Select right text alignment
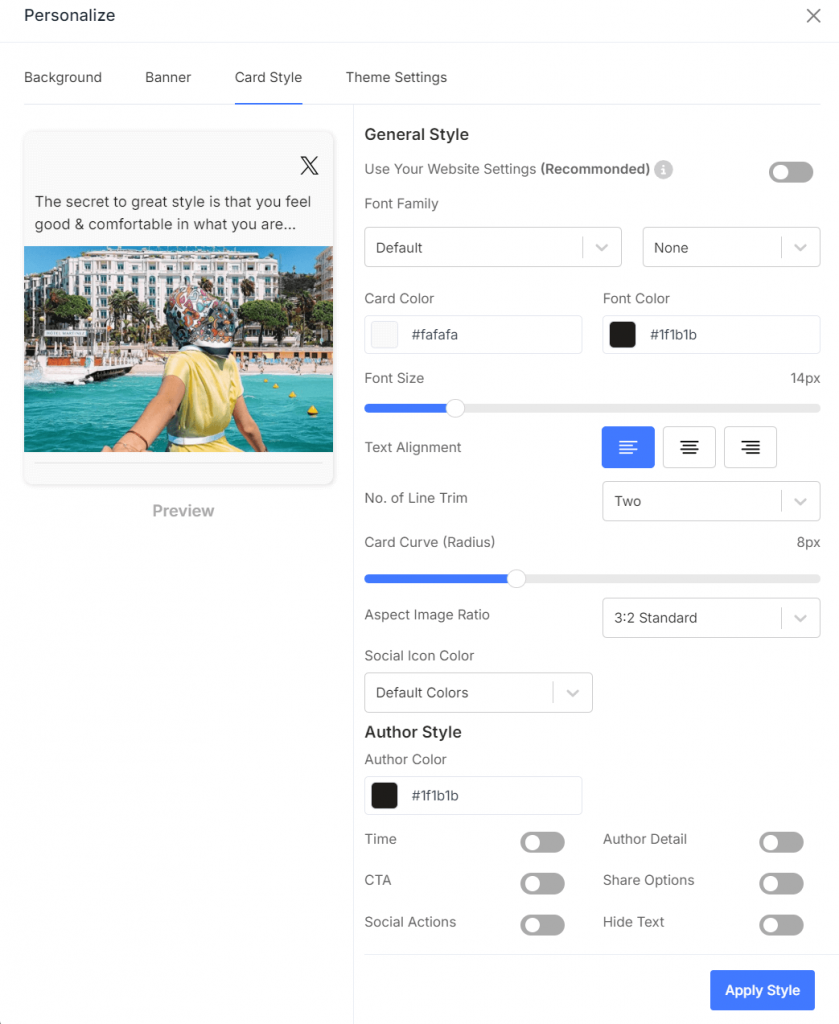 click(x=750, y=447)
